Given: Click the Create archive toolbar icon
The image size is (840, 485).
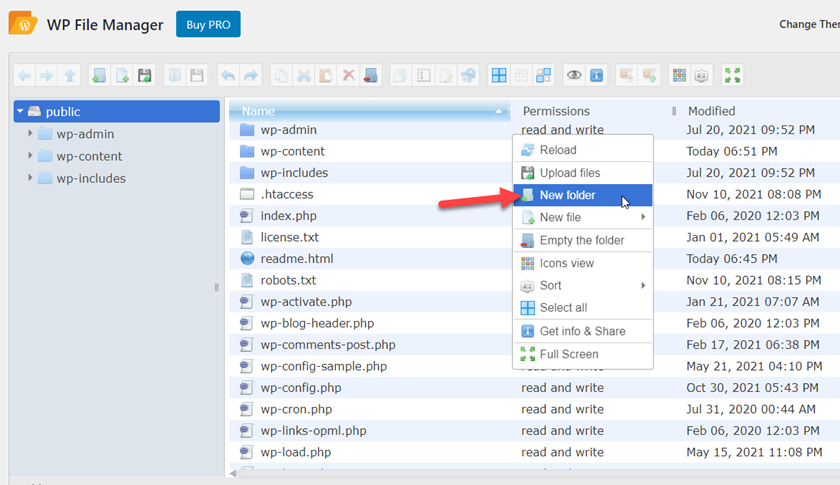Looking at the screenshot, I should coord(649,76).
